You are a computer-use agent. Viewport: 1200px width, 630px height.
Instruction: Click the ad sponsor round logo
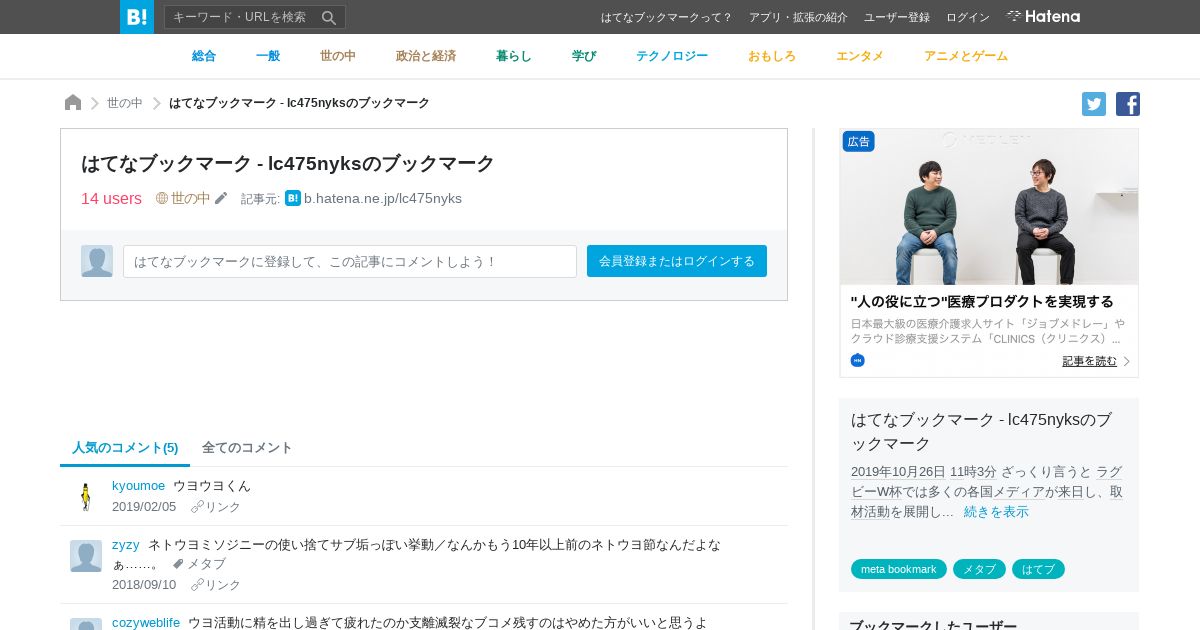point(858,360)
